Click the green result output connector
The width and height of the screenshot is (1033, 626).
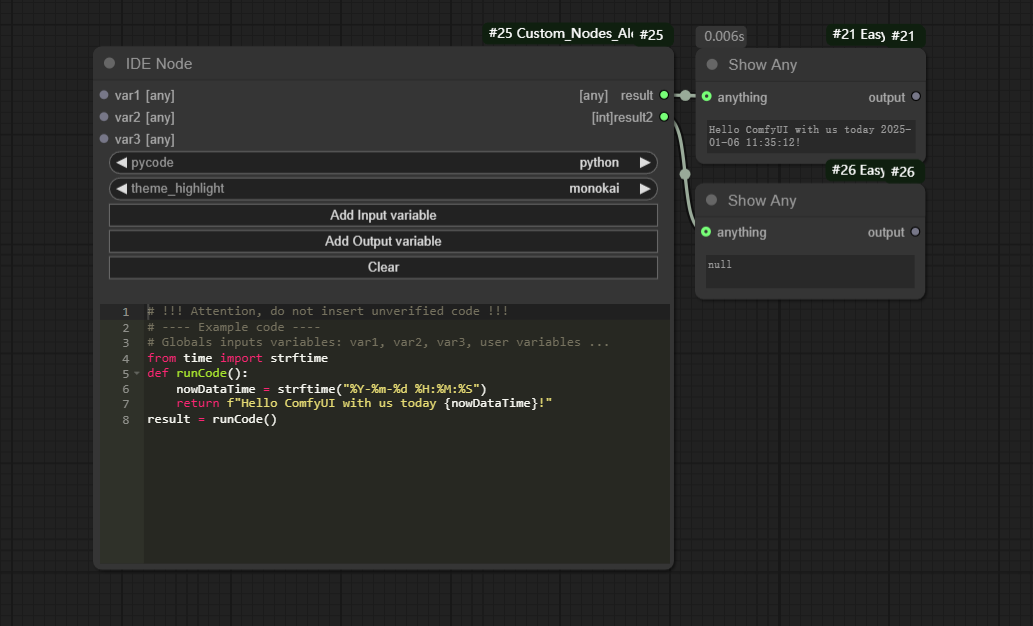tap(664, 96)
